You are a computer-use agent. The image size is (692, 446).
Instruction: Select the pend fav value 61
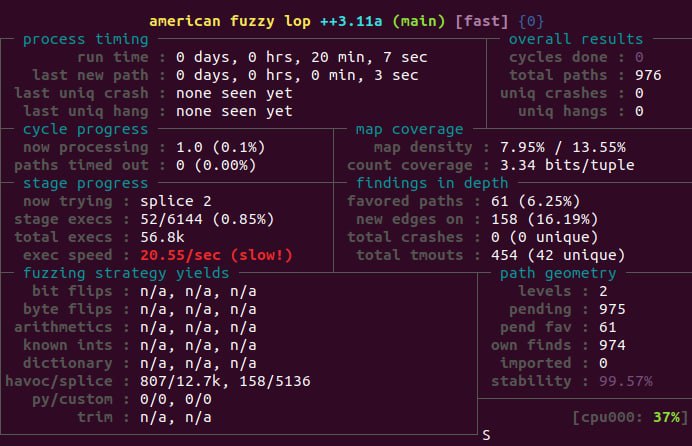tap(608, 327)
